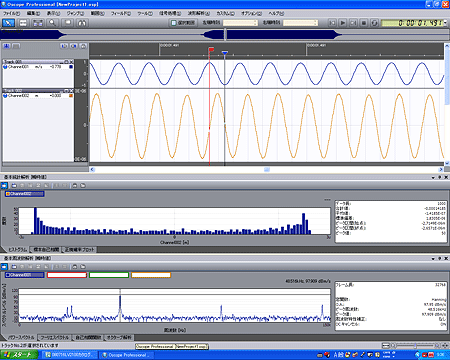Viewport: 450px width, 360px height.
Task: Toggle Channel002 visibility in track list
Action: click(5, 96)
